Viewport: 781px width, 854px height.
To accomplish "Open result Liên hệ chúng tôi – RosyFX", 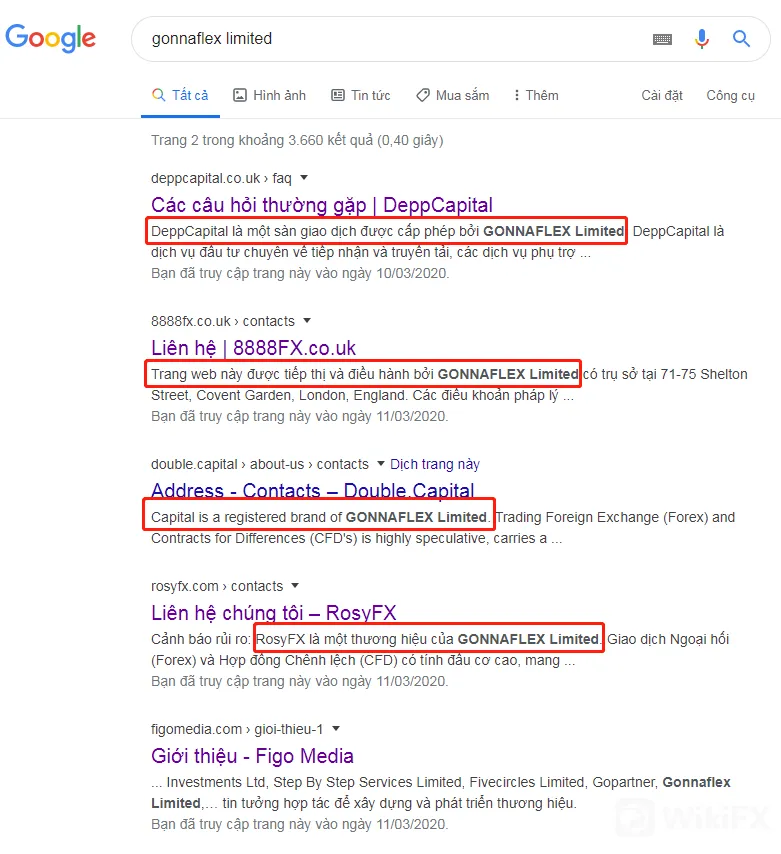I will tap(273, 613).
